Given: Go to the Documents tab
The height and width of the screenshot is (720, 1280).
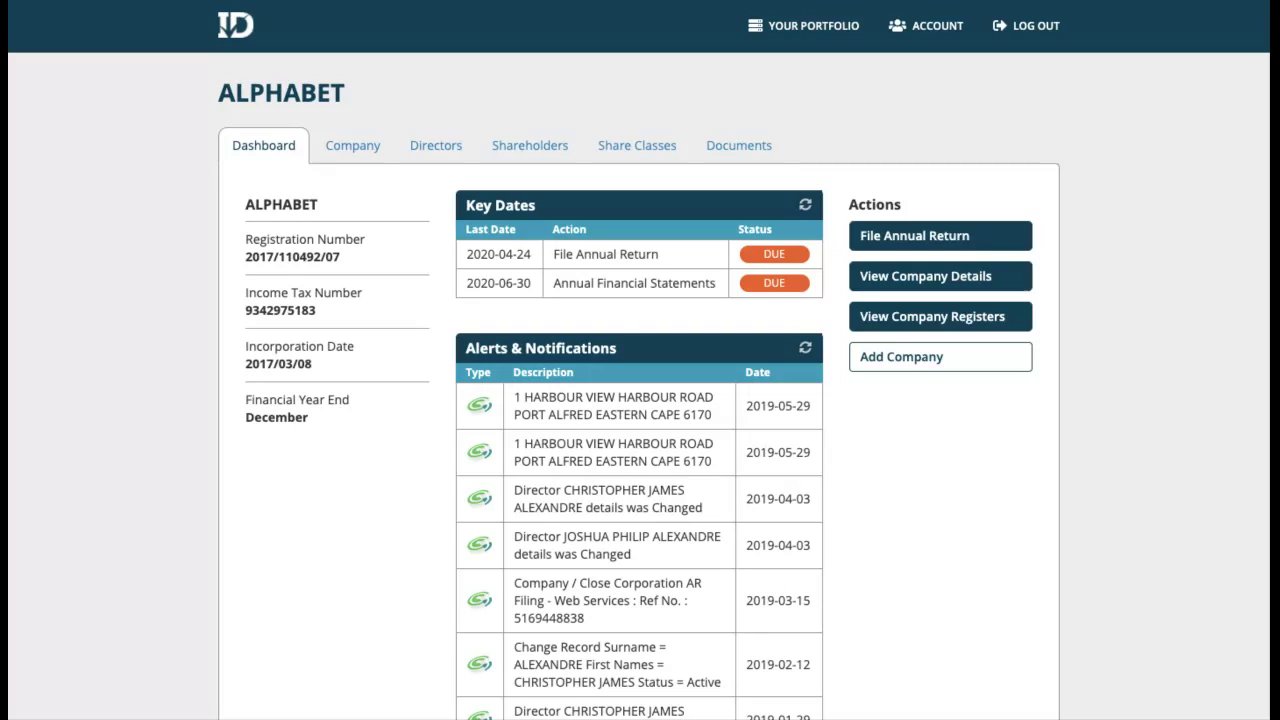Looking at the screenshot, I should click(x=739, y=146).
